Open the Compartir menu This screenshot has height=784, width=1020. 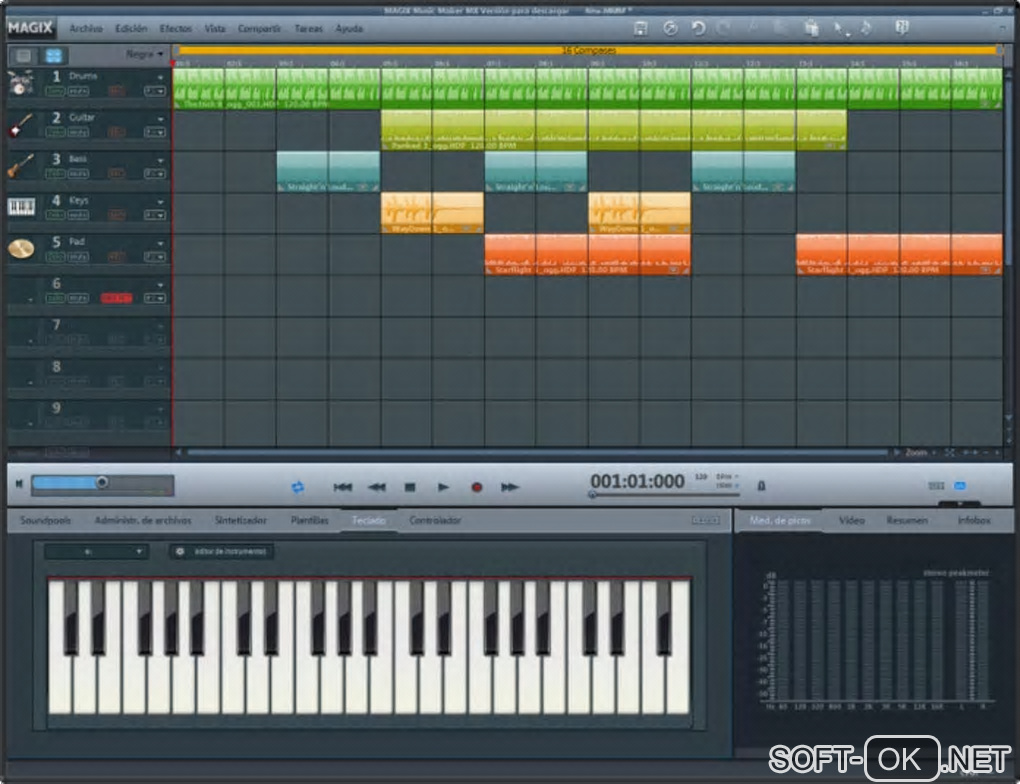(x=259, y=29)
